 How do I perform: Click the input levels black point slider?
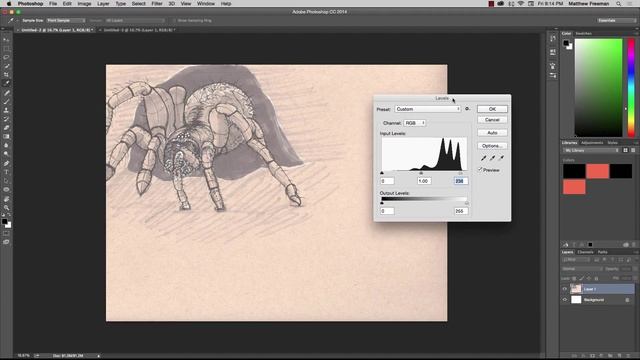pyautogui.click(x=382, y=173)
